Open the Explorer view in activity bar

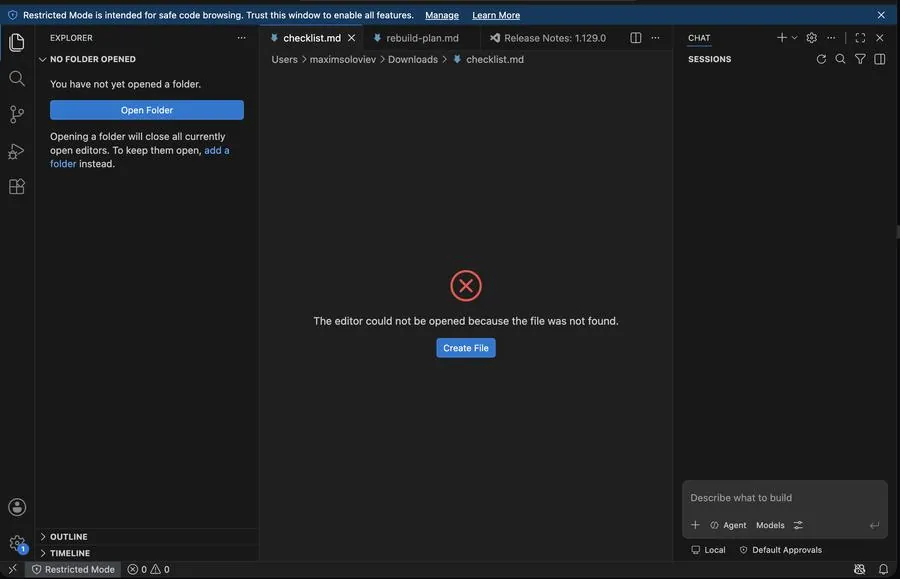[x=17, y=42]
